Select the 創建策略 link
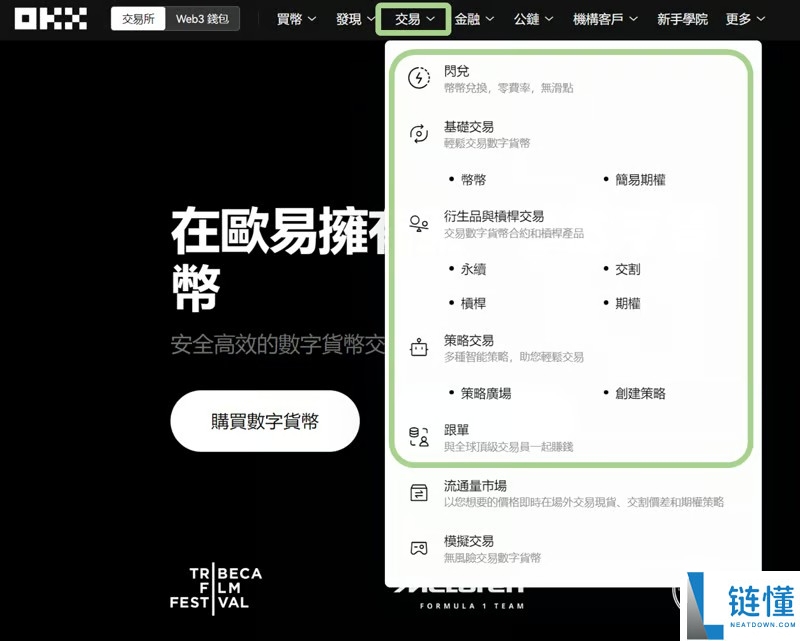The width and height of the screenshot is (800, 641). tap(640, 393)
